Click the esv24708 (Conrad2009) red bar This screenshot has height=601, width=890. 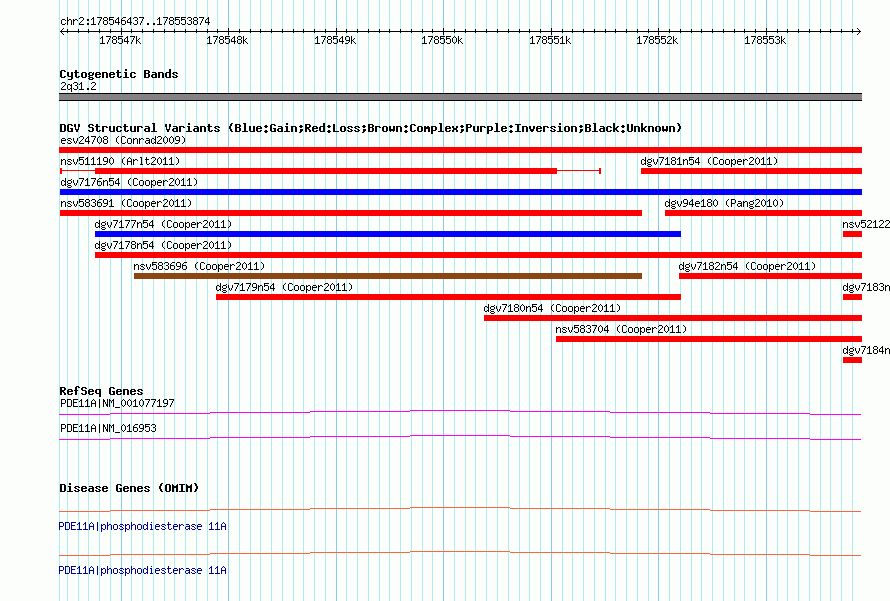[460, 150]
